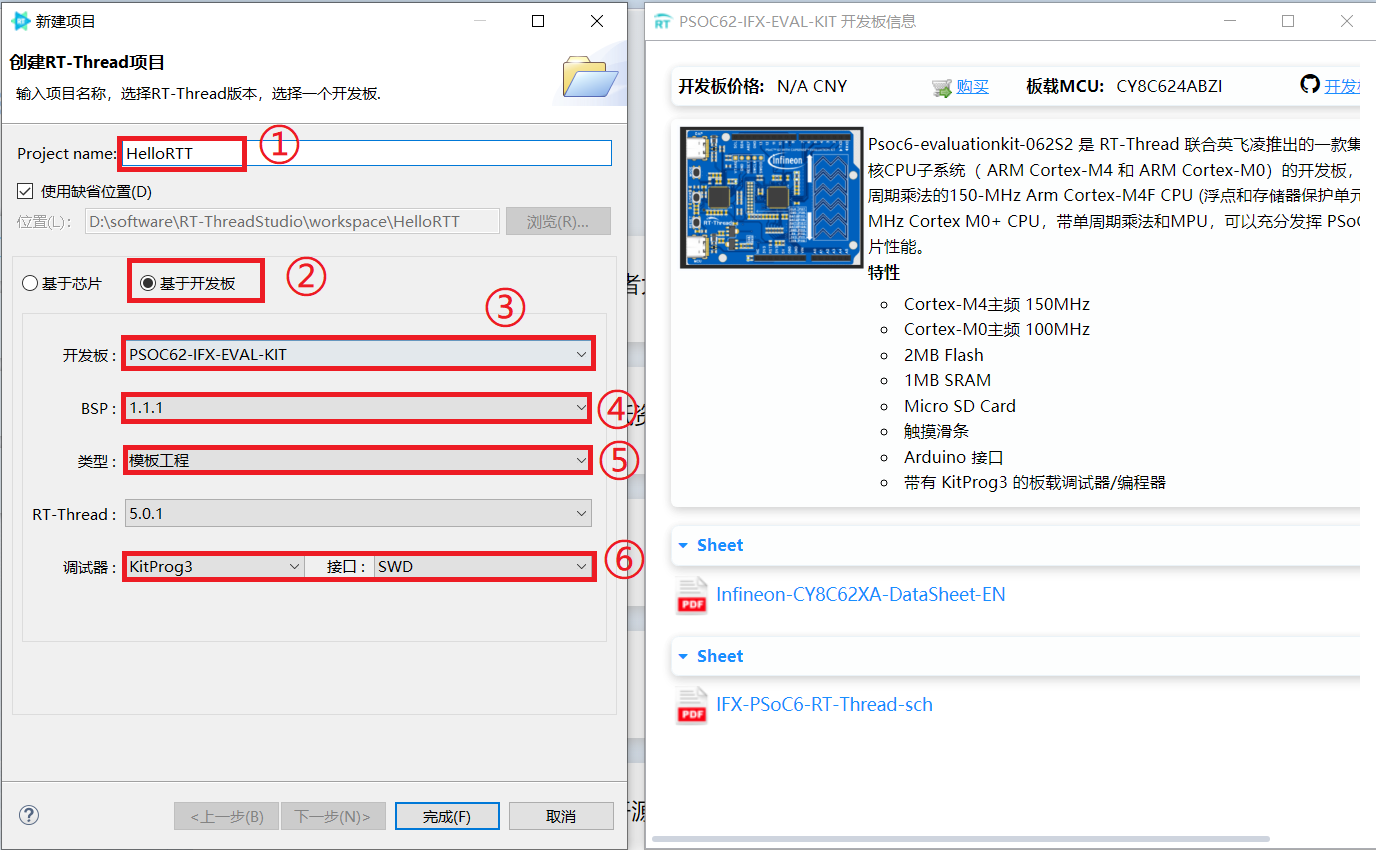
Task: Click the shopping cart purchase icon
Action: pyautogui.click(x=942, y=87)
